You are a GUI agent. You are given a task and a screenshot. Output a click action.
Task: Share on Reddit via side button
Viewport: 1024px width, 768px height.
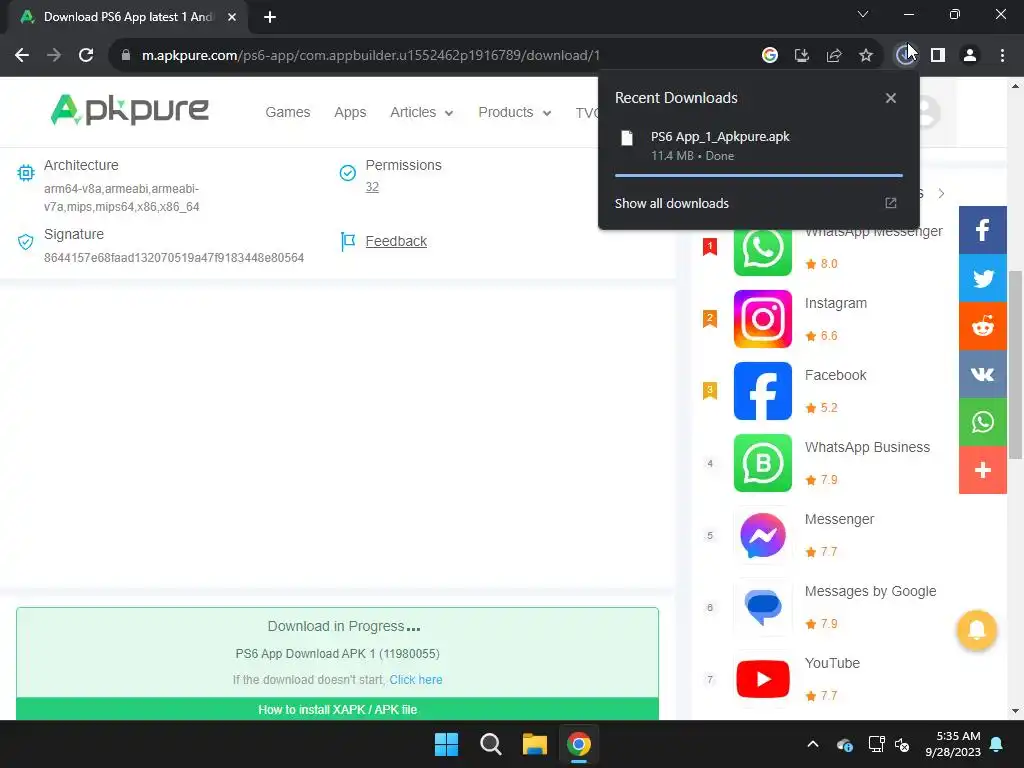coord(982,326)
